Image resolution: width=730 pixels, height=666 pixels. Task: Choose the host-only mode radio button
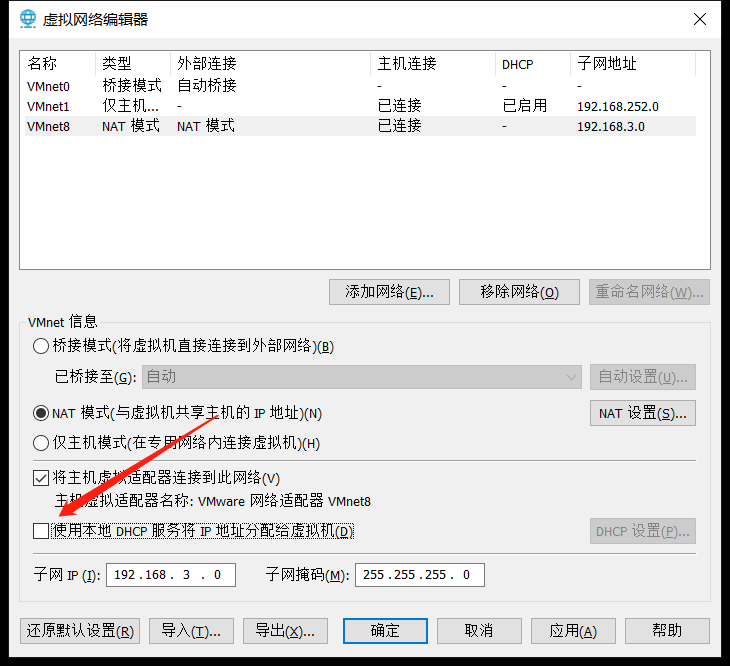tap(41, 443)
